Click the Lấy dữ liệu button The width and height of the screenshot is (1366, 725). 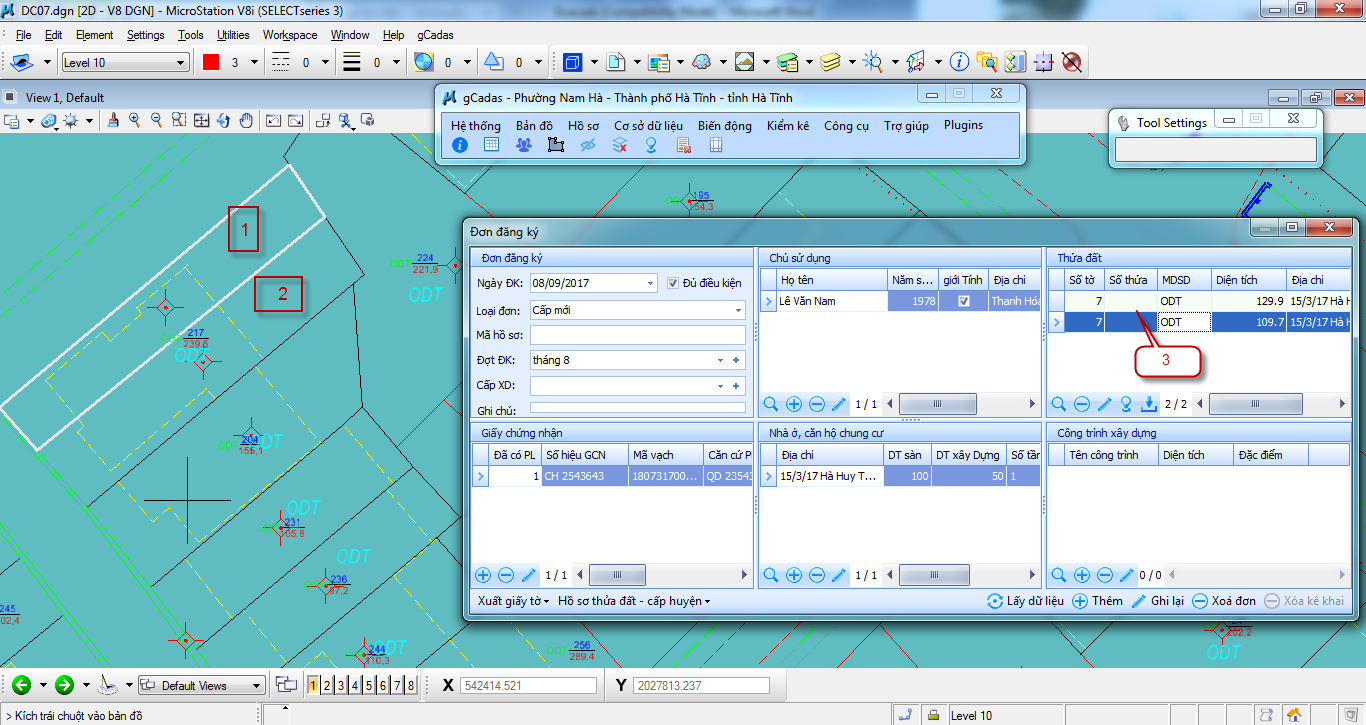[x=1025, y=601]
